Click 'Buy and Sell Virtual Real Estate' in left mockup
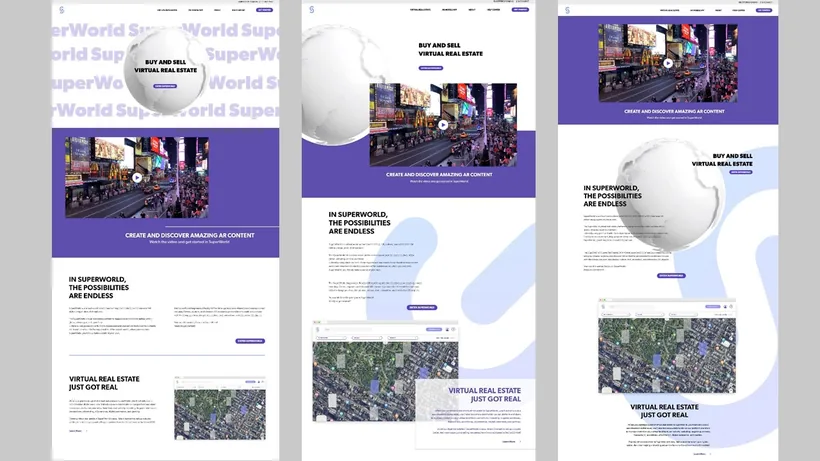 (165, 66)
